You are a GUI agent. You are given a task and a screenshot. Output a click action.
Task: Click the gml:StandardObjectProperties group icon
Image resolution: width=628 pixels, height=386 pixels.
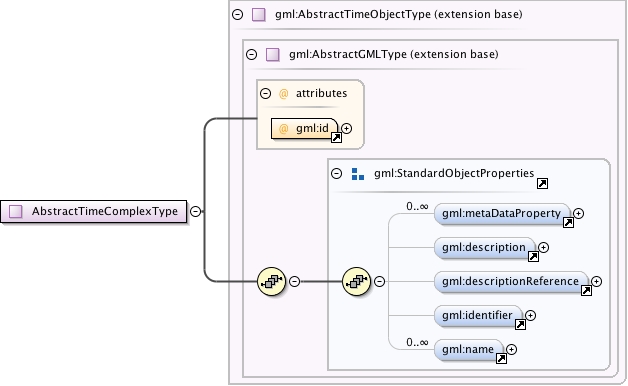tap(358, 174)
